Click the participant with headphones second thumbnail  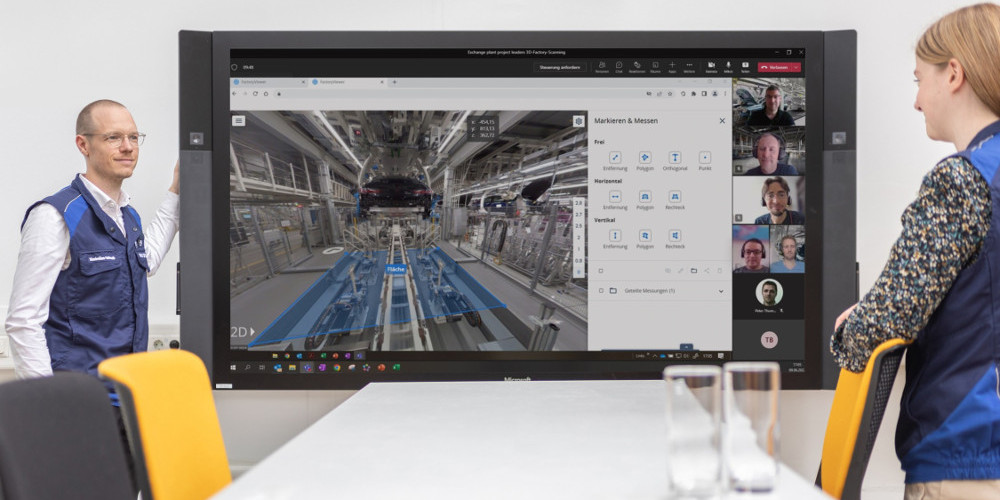(768, 151)
